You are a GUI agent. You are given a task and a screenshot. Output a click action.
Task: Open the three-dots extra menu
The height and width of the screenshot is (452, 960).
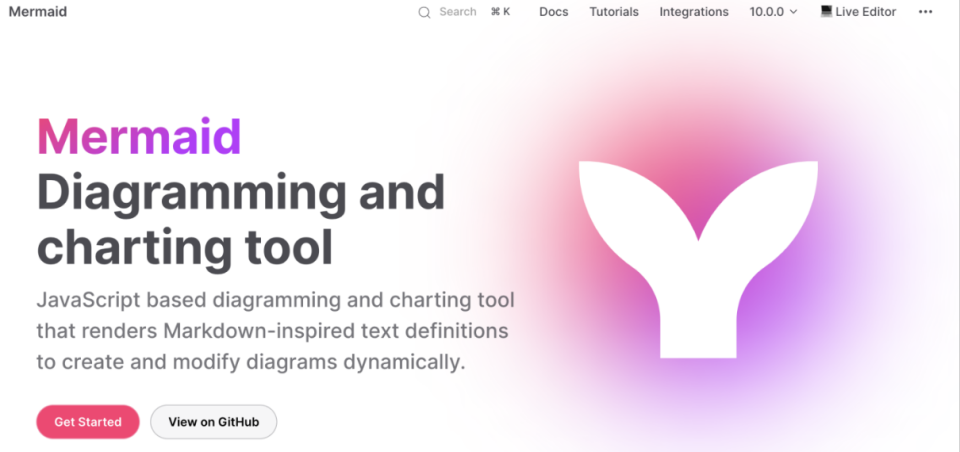925,12
